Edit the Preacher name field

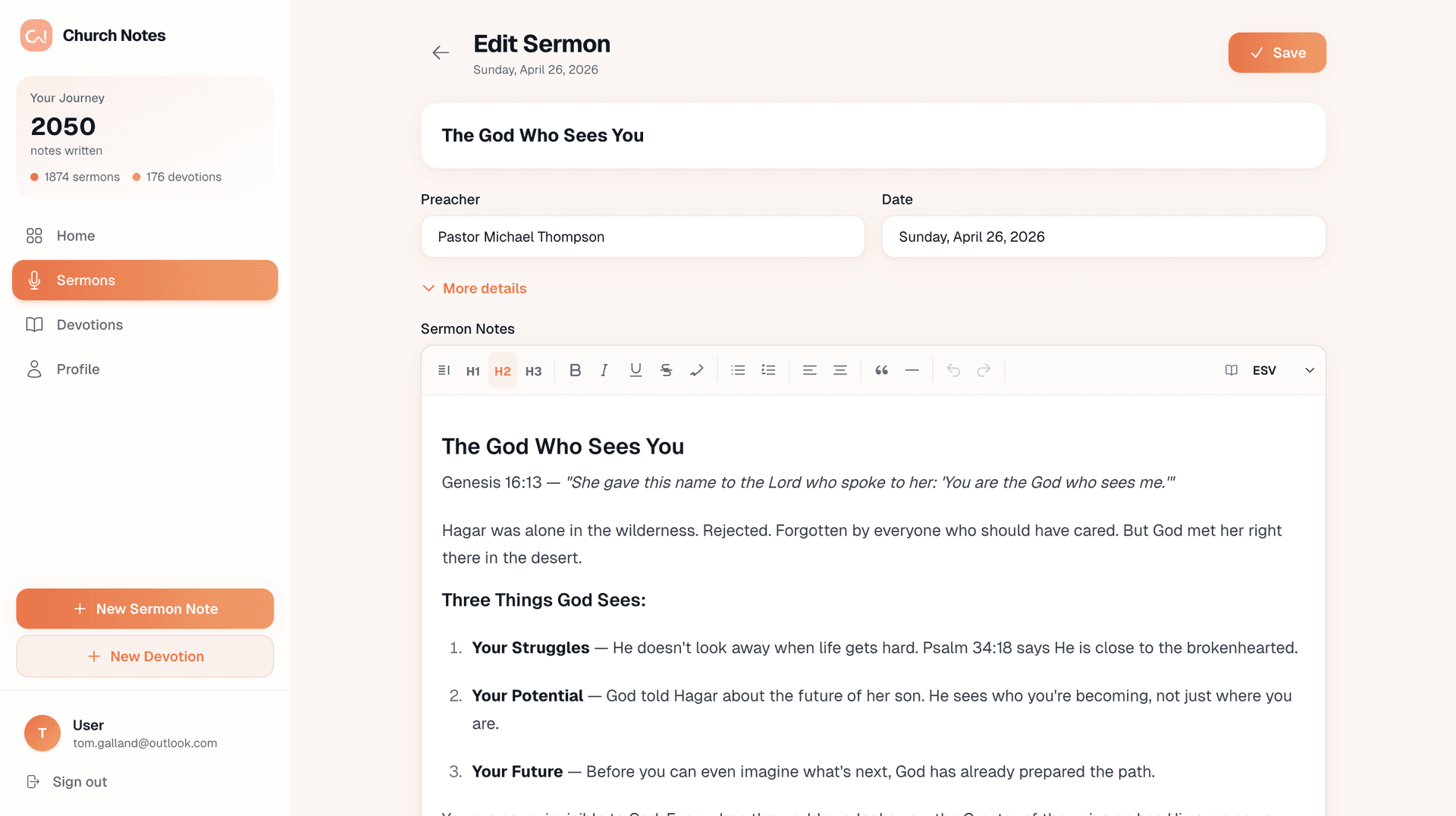642,237
